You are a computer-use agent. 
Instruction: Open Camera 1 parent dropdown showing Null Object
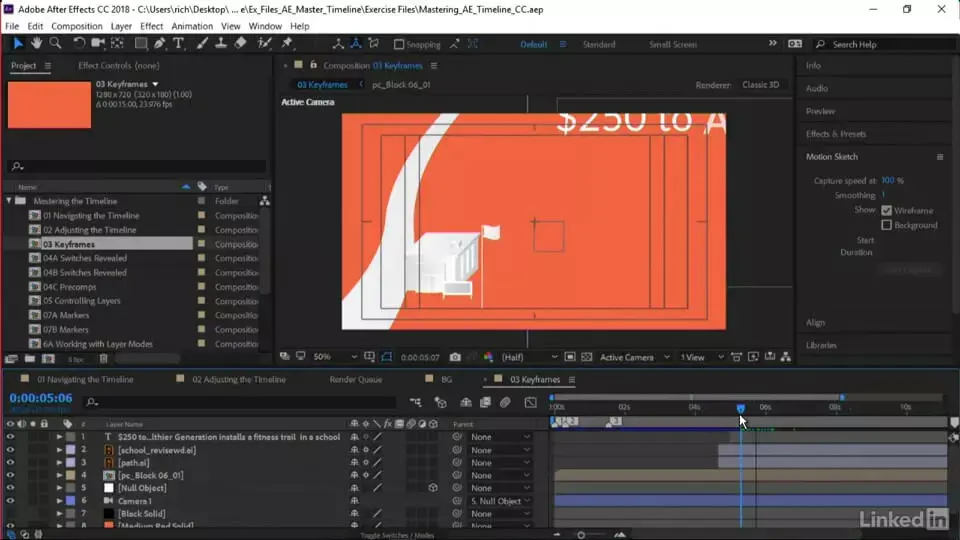[x=500, y=501]
